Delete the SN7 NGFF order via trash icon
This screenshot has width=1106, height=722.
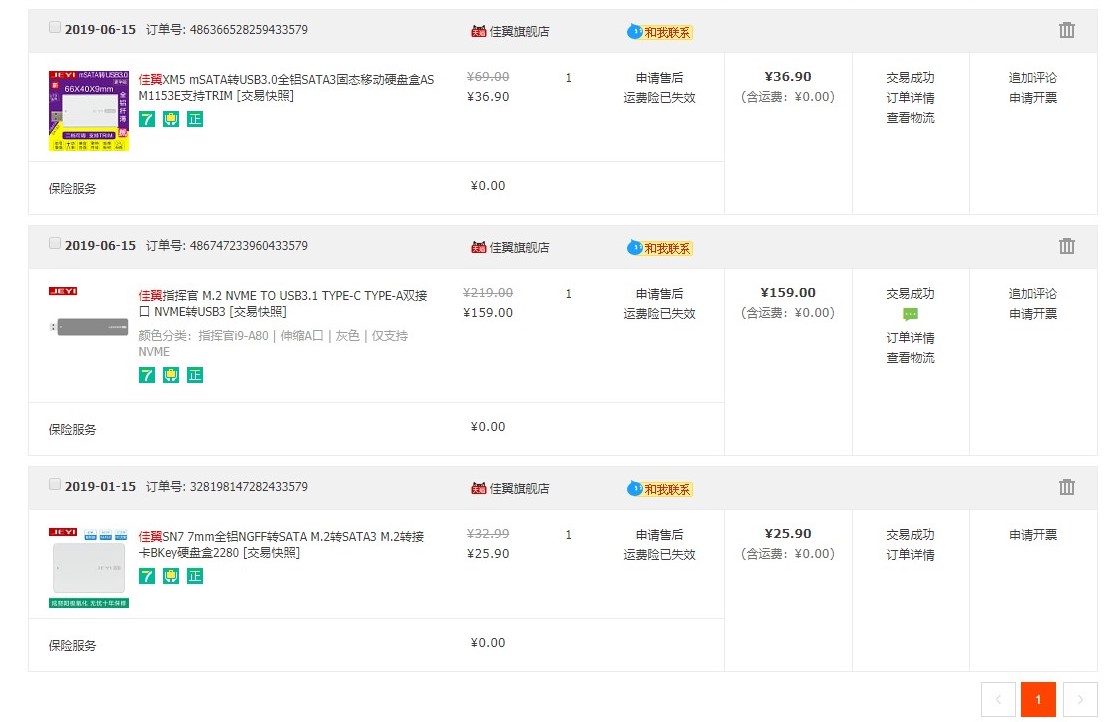click(x=1066, y=487)
